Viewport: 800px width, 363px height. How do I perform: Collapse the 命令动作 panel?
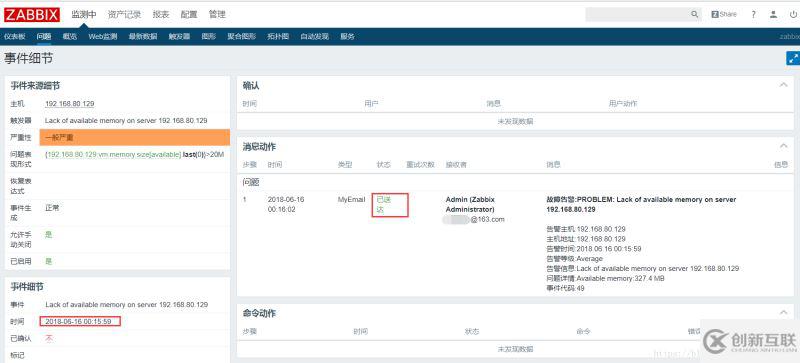click(x=784, y=312)
